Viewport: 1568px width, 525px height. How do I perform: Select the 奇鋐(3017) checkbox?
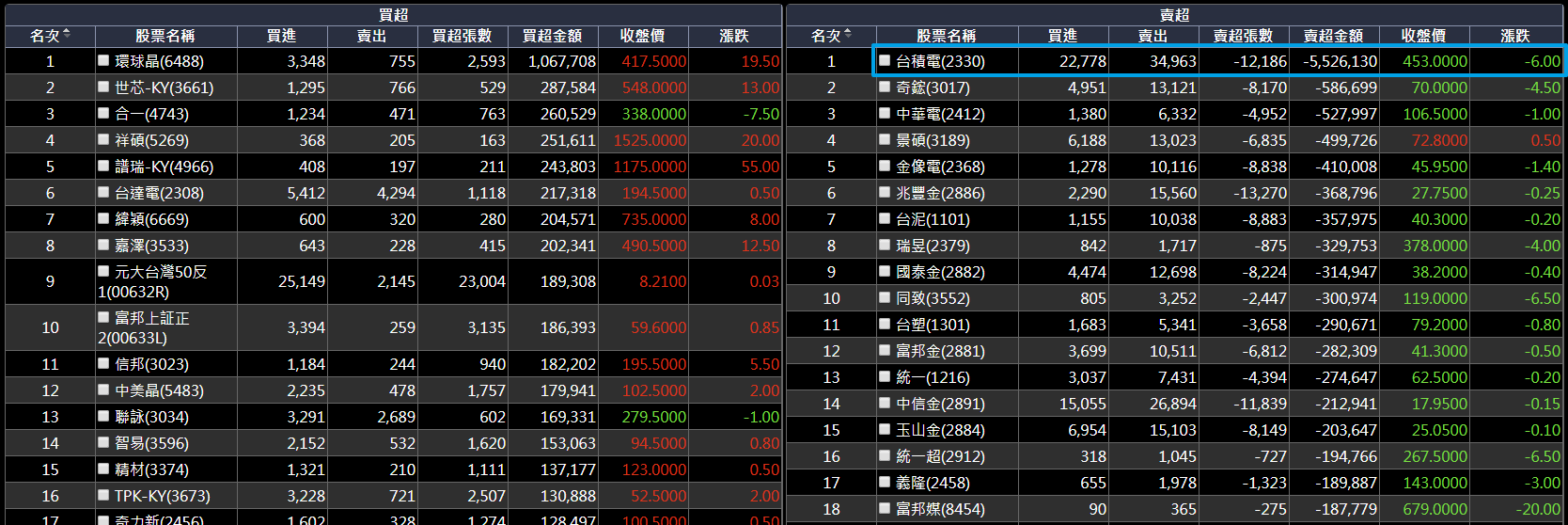[885, 87]
